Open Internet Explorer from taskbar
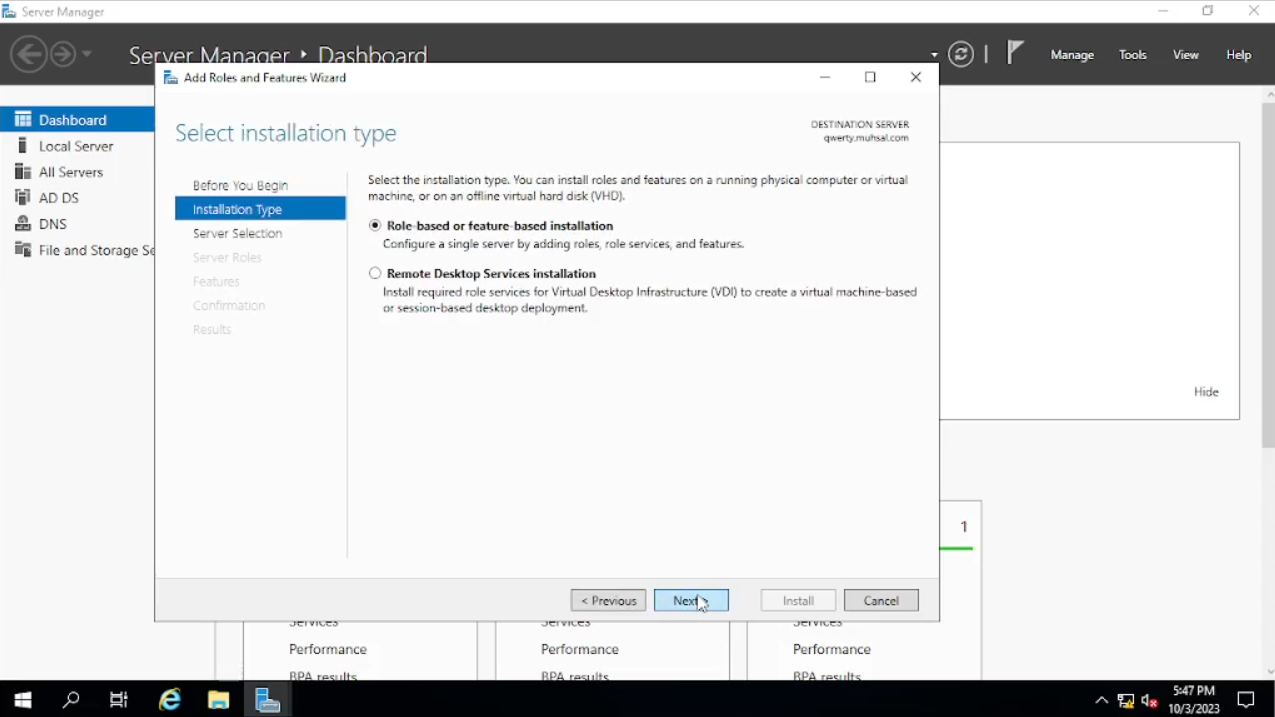1275x717 pixels. [170, 700]
